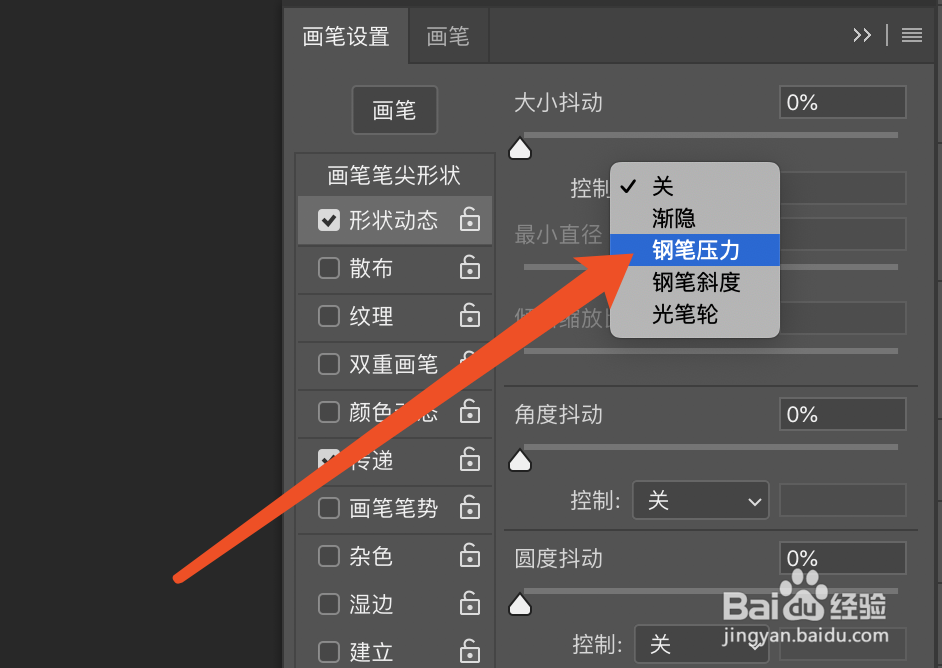Click lock icon next to 纹理

(x=470, y=315)
